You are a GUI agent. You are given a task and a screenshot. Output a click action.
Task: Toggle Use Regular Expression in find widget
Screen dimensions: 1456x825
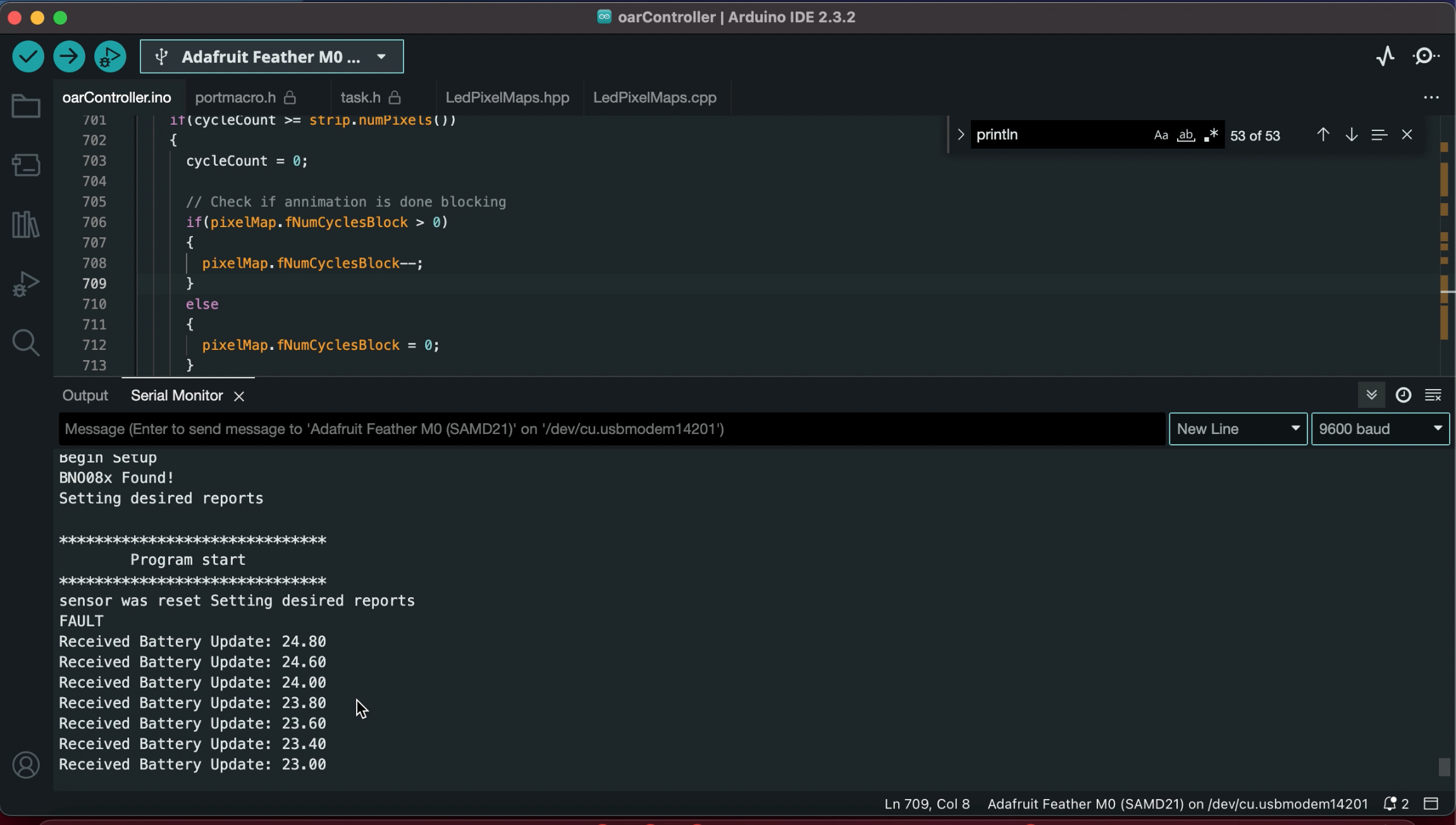(x=1211, y=135)
